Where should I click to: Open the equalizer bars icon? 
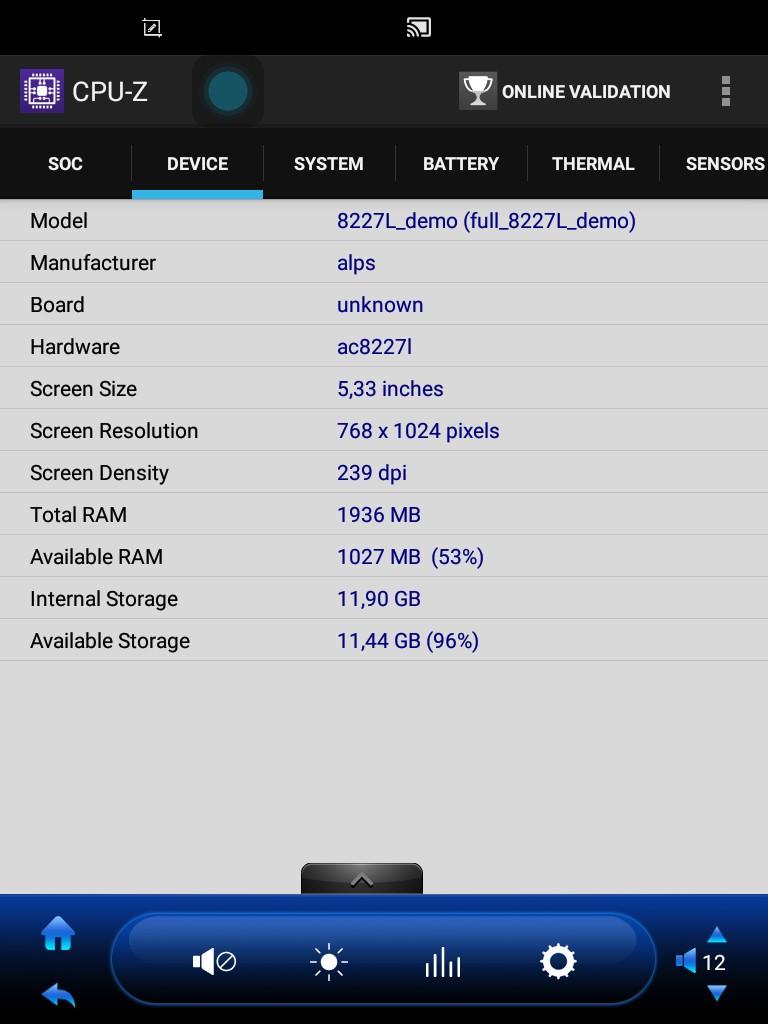pyautogui.click(x=443, y=962)
